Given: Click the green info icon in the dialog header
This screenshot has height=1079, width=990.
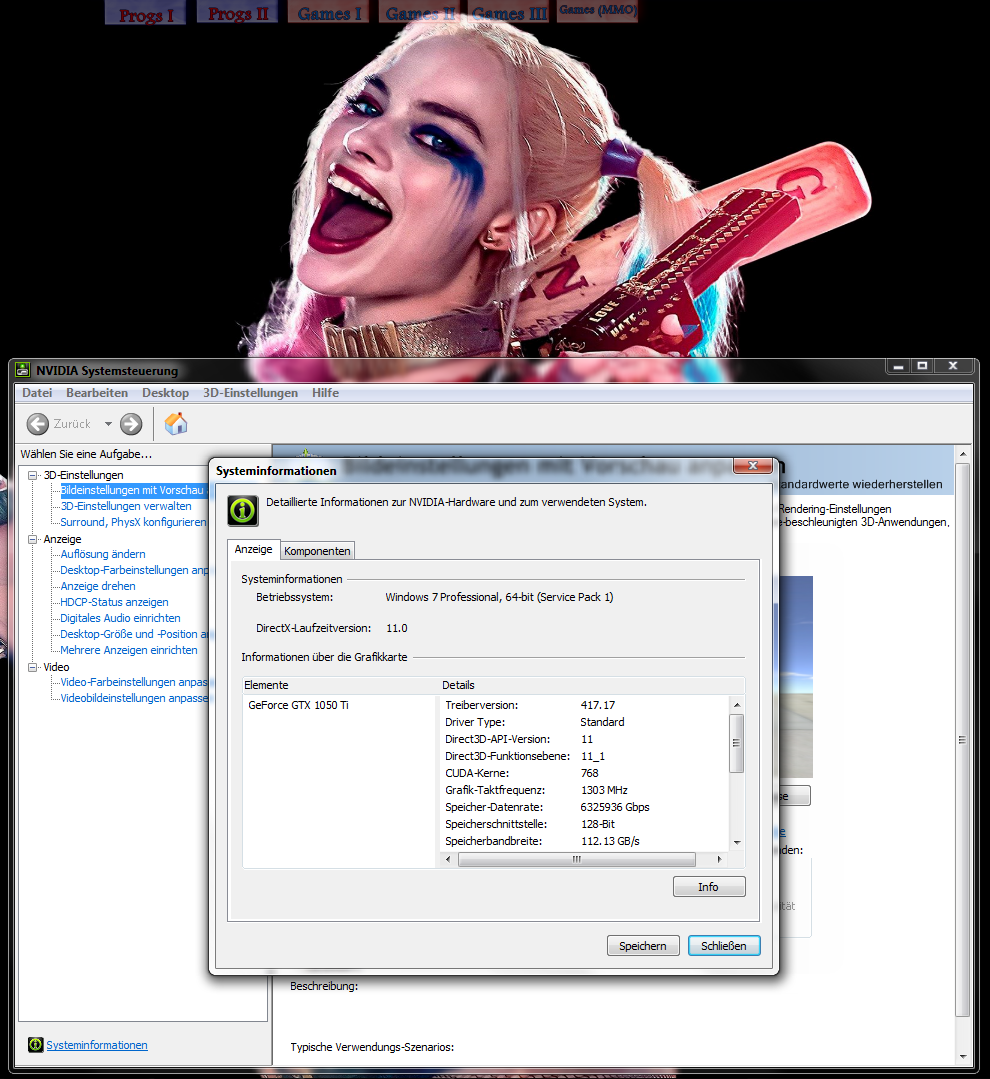Looking at the screenshot, I should pos(242,510).
